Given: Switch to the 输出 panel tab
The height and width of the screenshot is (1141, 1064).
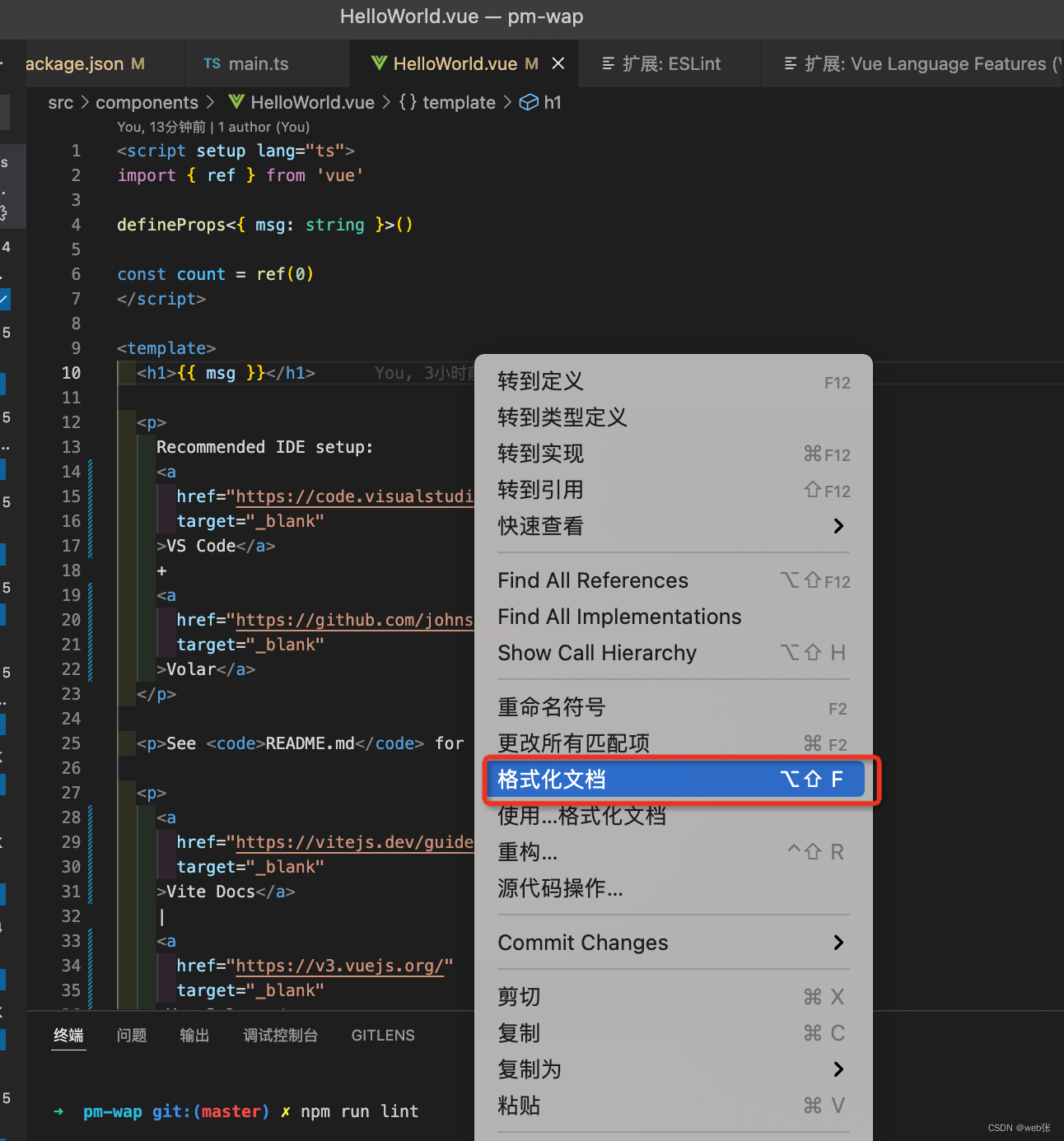Looking at the screenshot, I should [x=195, y=1036].
